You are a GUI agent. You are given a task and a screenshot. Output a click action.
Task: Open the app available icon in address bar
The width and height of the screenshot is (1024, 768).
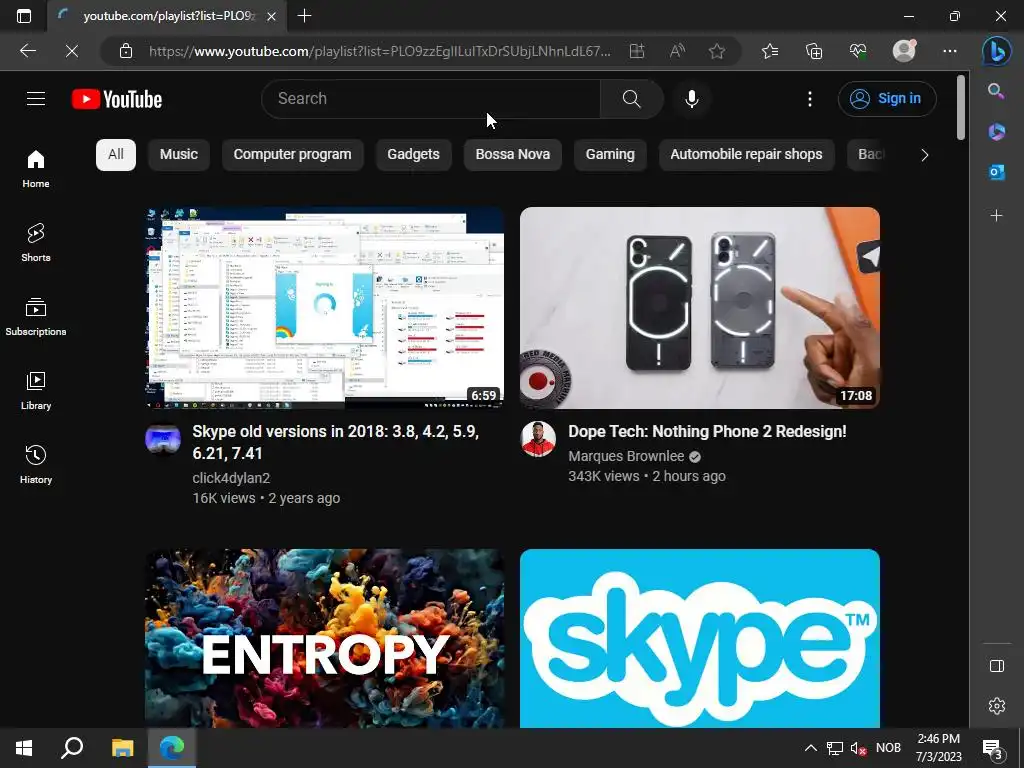click(x=637, y=51)
